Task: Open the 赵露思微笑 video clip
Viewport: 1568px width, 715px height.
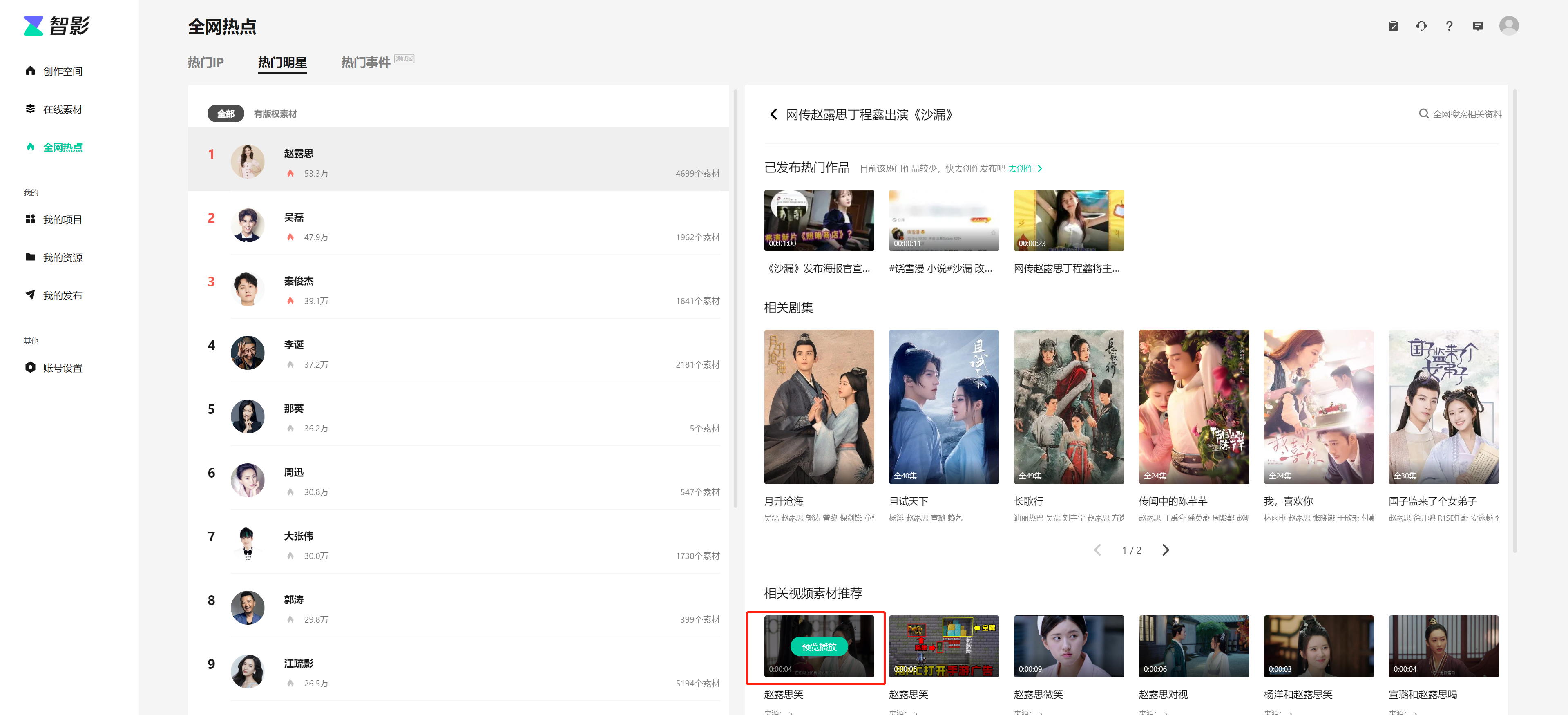Action: pos(1068,646)
